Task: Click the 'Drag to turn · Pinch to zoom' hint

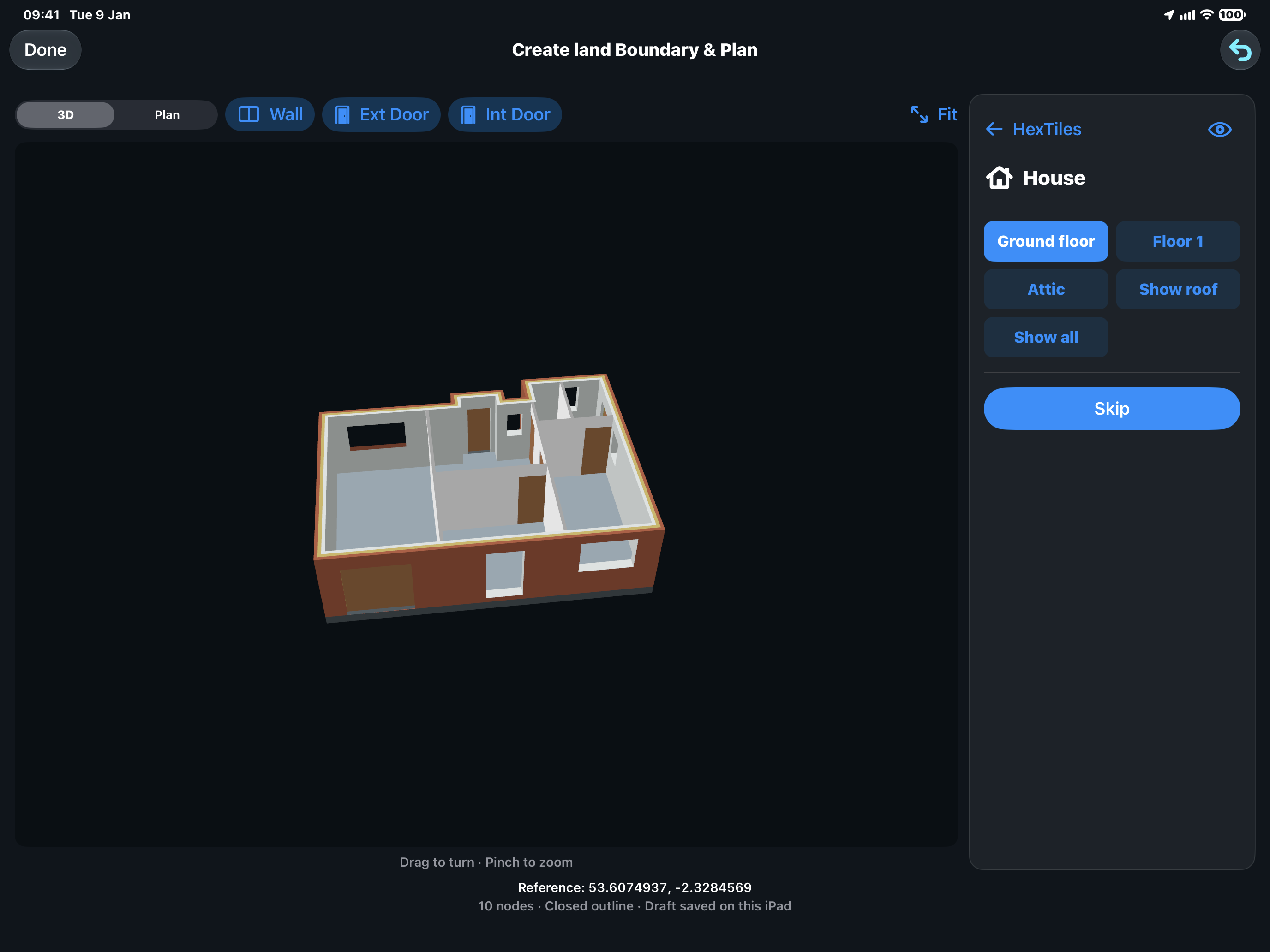Action: (x=486, y=862)
